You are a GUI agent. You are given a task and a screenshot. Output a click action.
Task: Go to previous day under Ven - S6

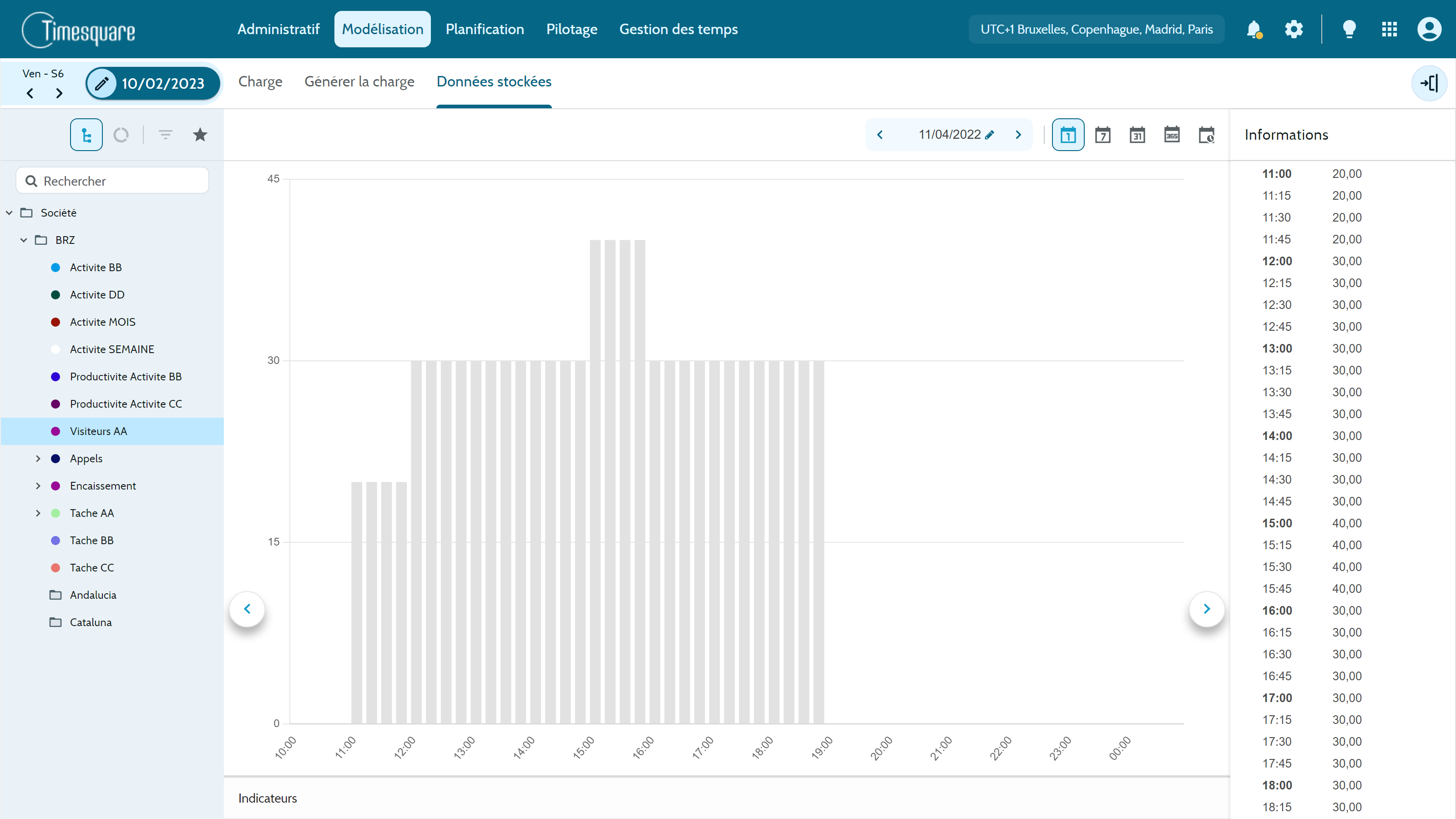tap(30, 93)
